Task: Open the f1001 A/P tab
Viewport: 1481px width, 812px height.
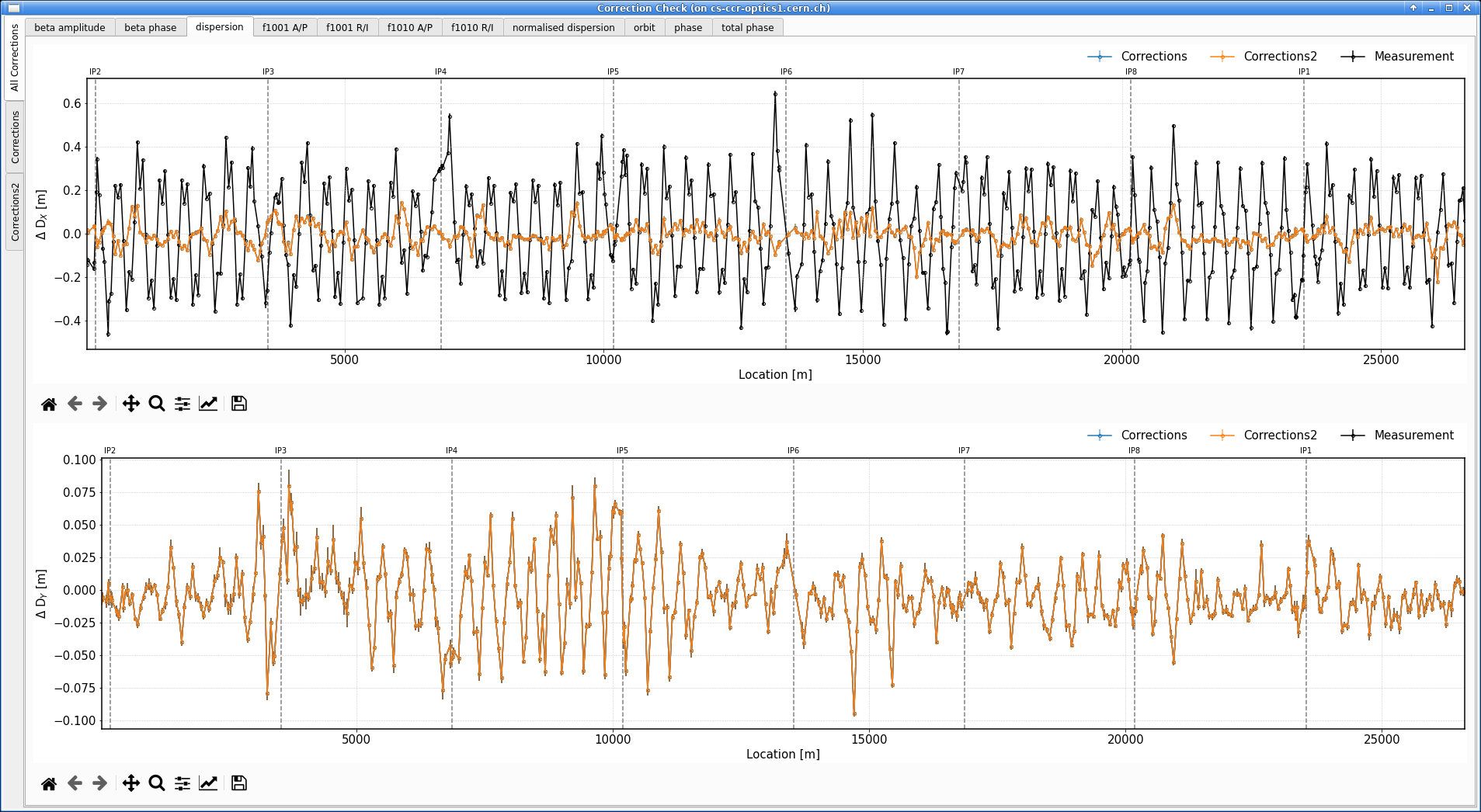Action: click(285, 27)
